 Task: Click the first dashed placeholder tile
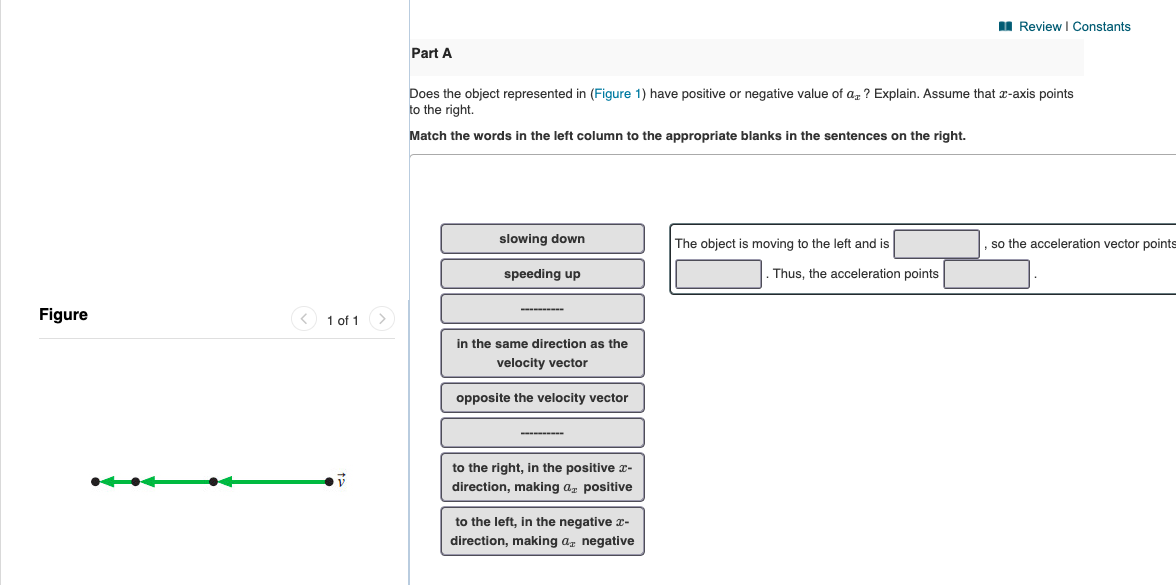click(542, 308)
